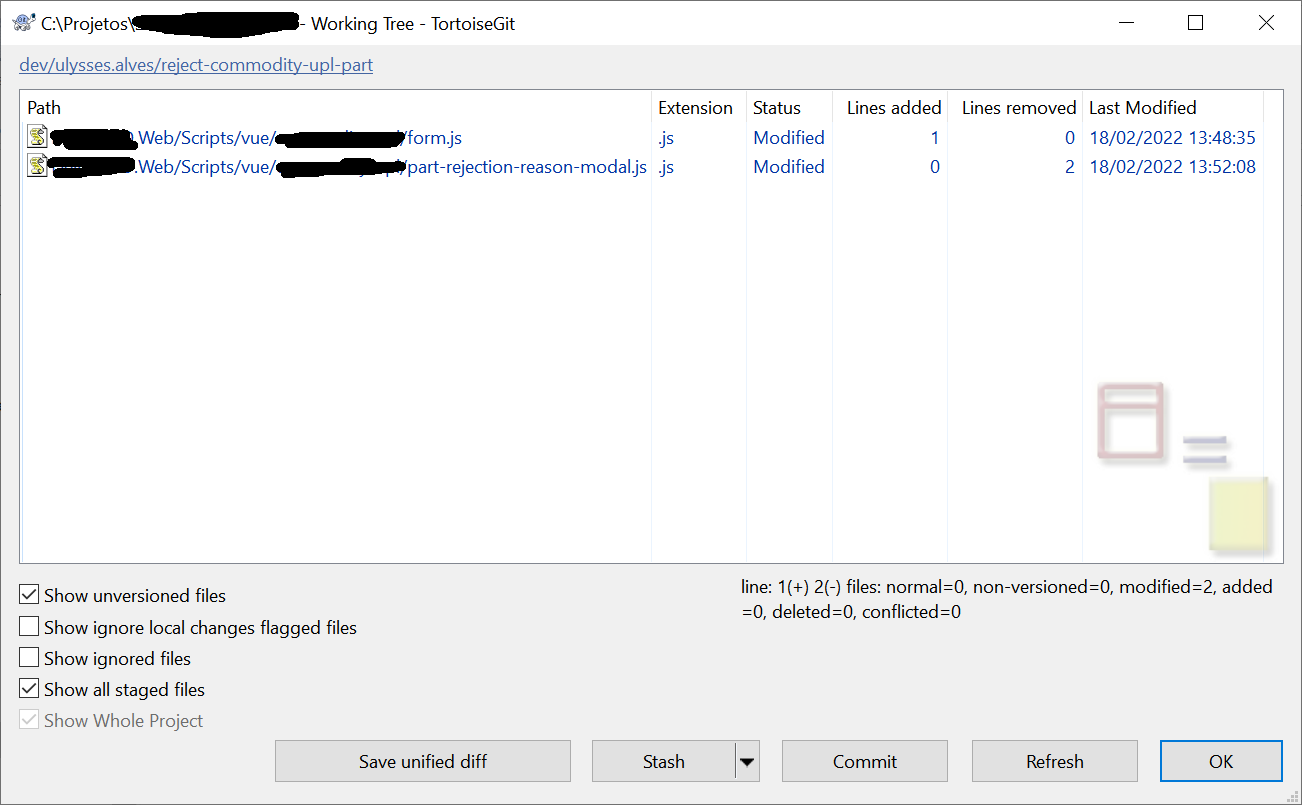Image resolution: width=1302 pixels, height=805 pixels.
Task: Click the JS file icon for form.js
Action: click(x=38, y=137)
